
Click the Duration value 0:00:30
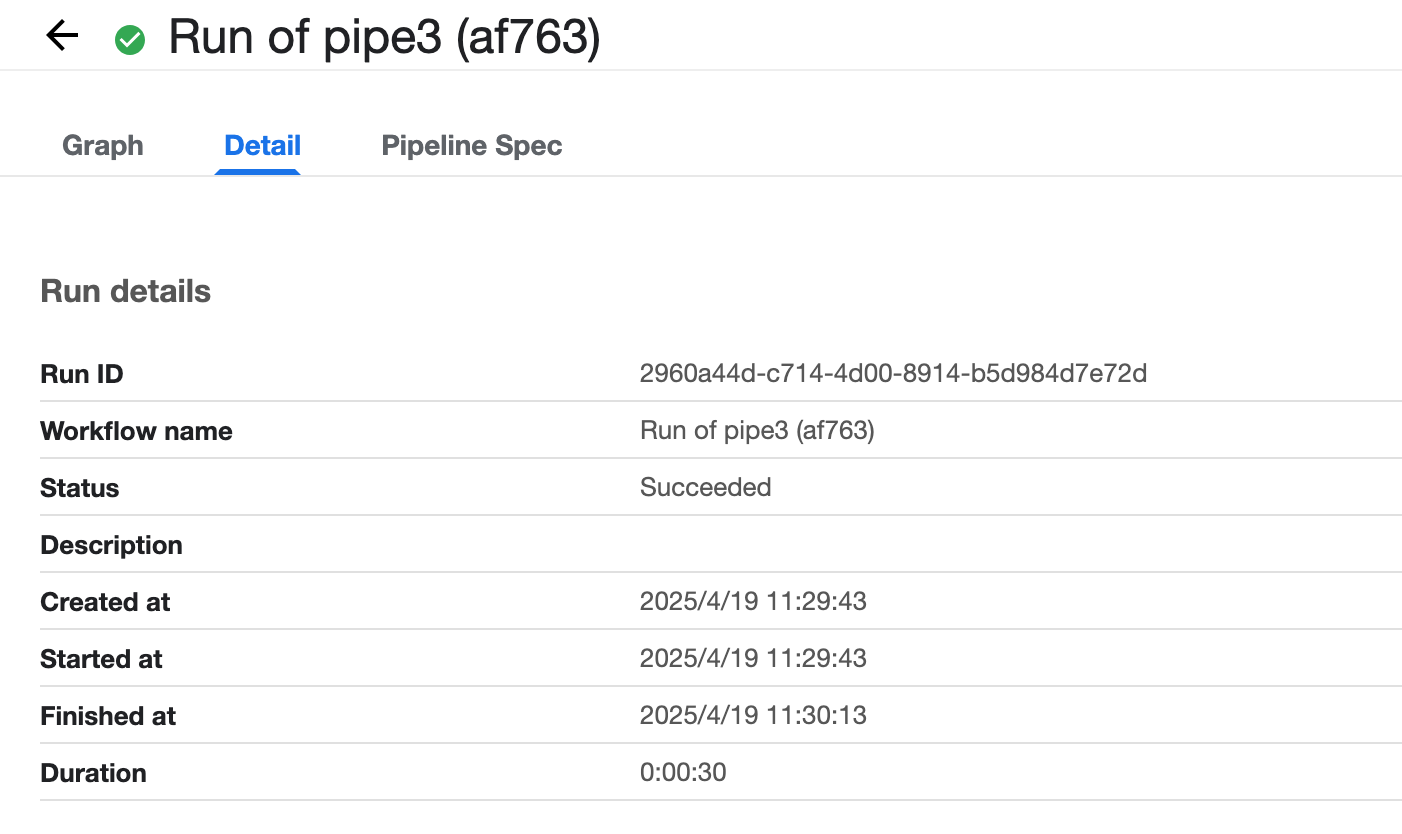pyautogui.click(x=683, y=773)
